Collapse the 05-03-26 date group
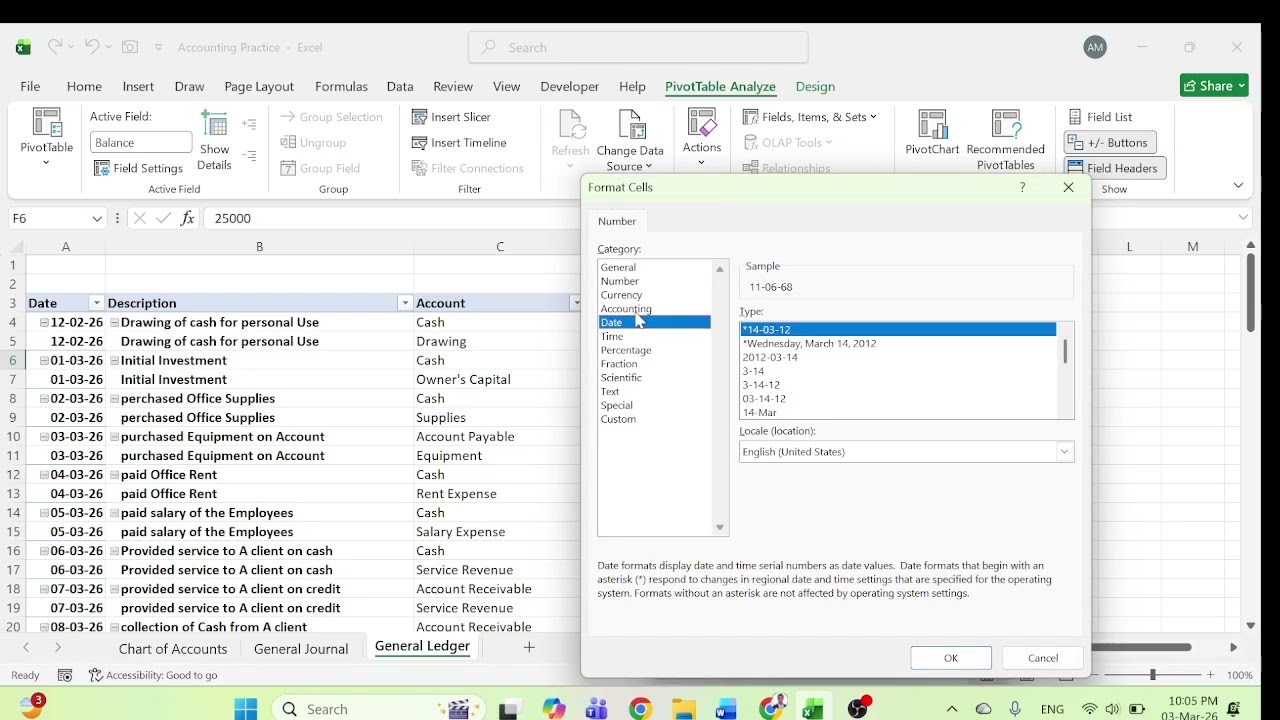This screenshot has width=1280, height=720. [44, 513]
